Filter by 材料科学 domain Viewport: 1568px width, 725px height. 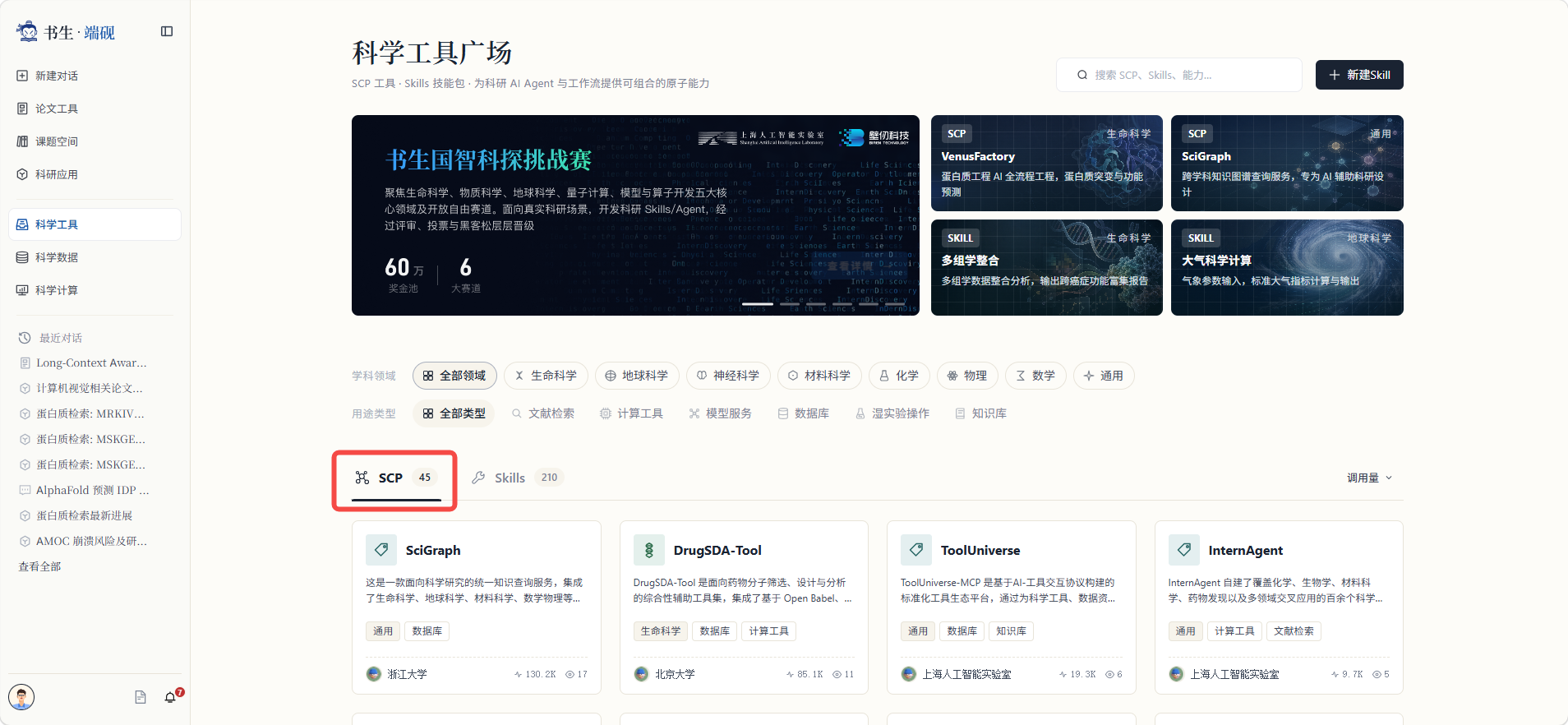coord(819,376)
